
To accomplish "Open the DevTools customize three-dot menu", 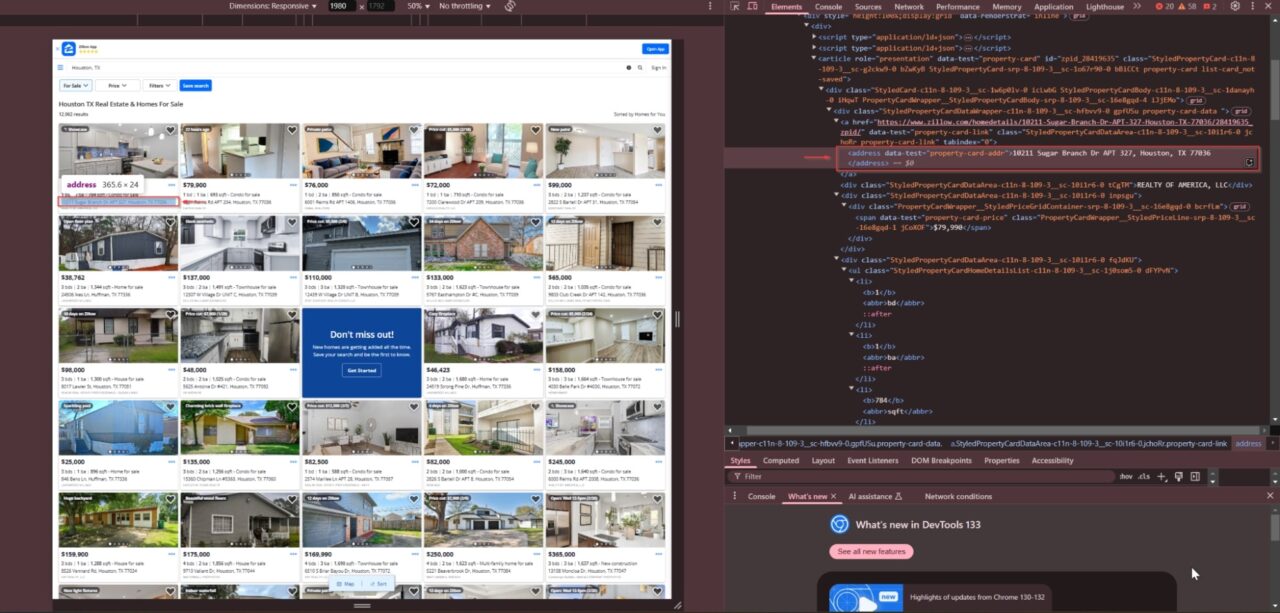I will (x=1253, y=6).
